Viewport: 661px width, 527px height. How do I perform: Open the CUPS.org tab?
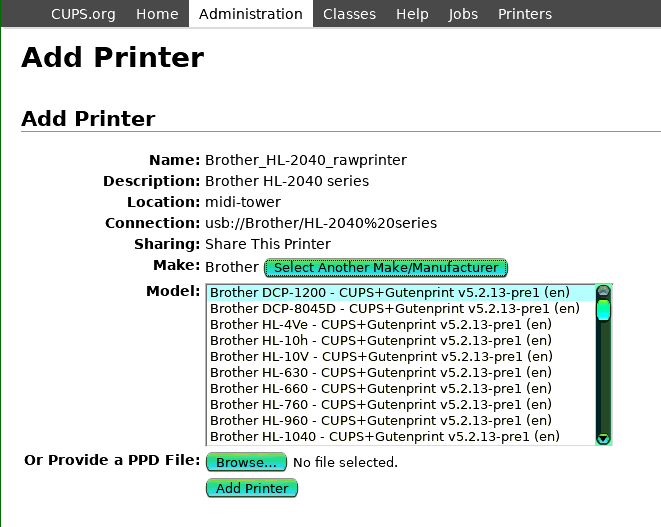point(83,14)
